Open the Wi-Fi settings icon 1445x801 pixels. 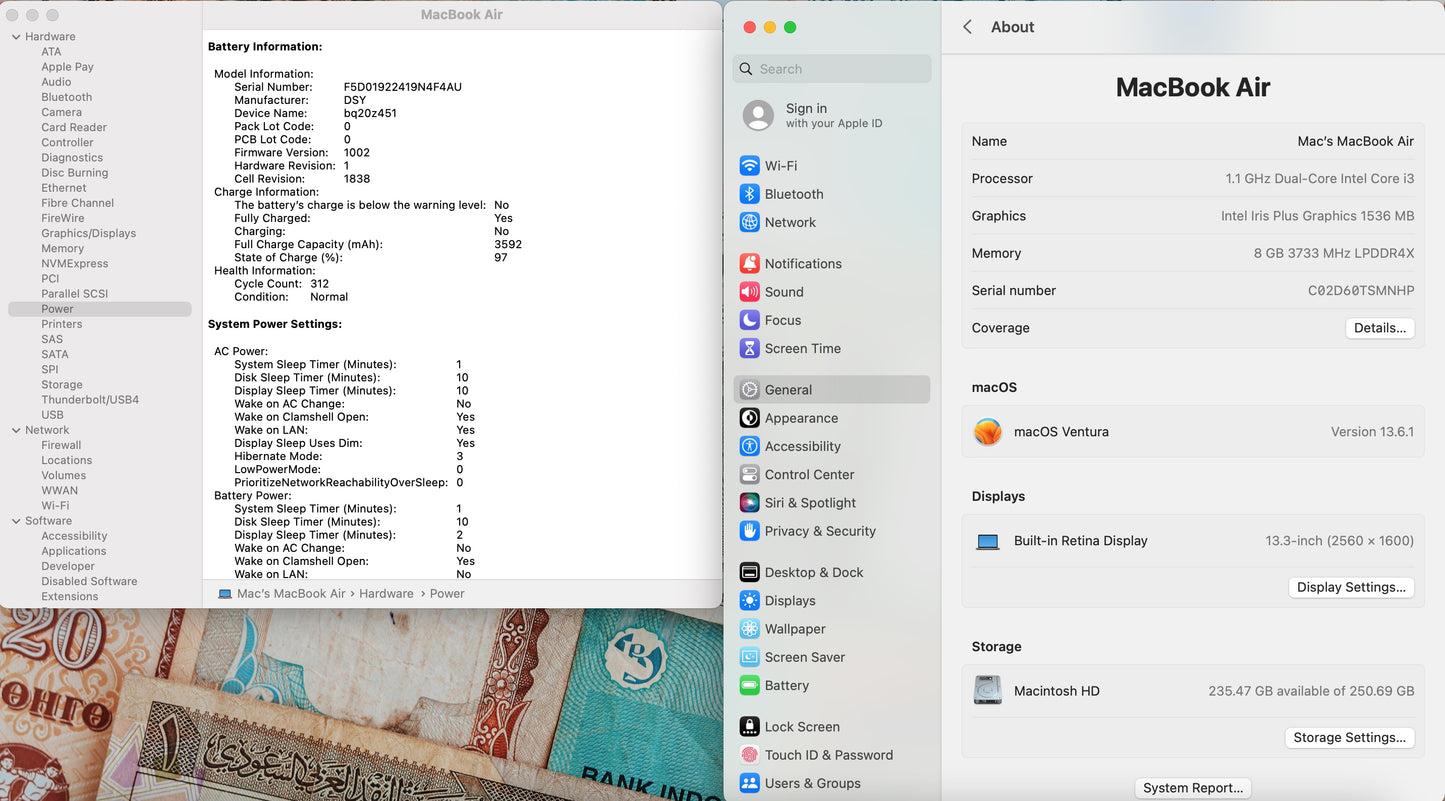(x=749, y=166)
